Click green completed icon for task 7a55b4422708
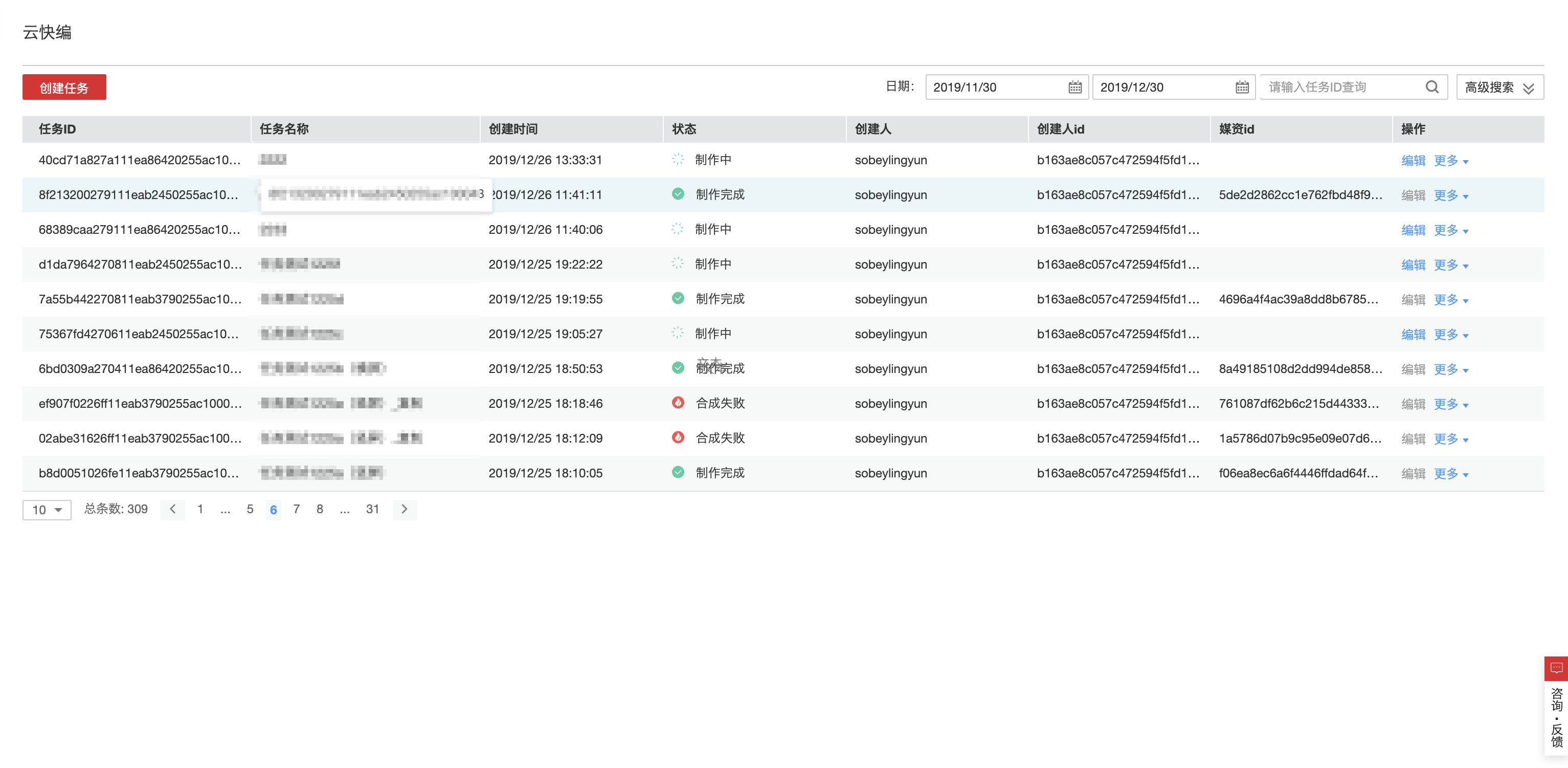This screenshot has height=768, width=1568. pos(678,298)
